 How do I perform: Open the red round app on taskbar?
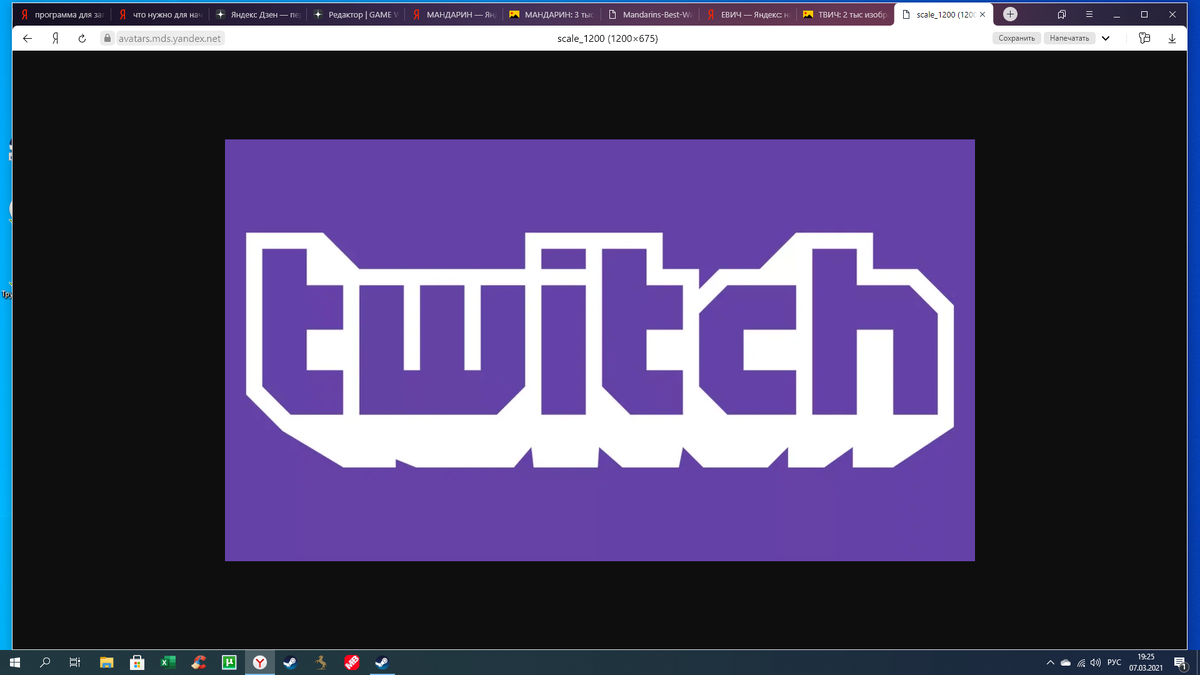[351, 662]
